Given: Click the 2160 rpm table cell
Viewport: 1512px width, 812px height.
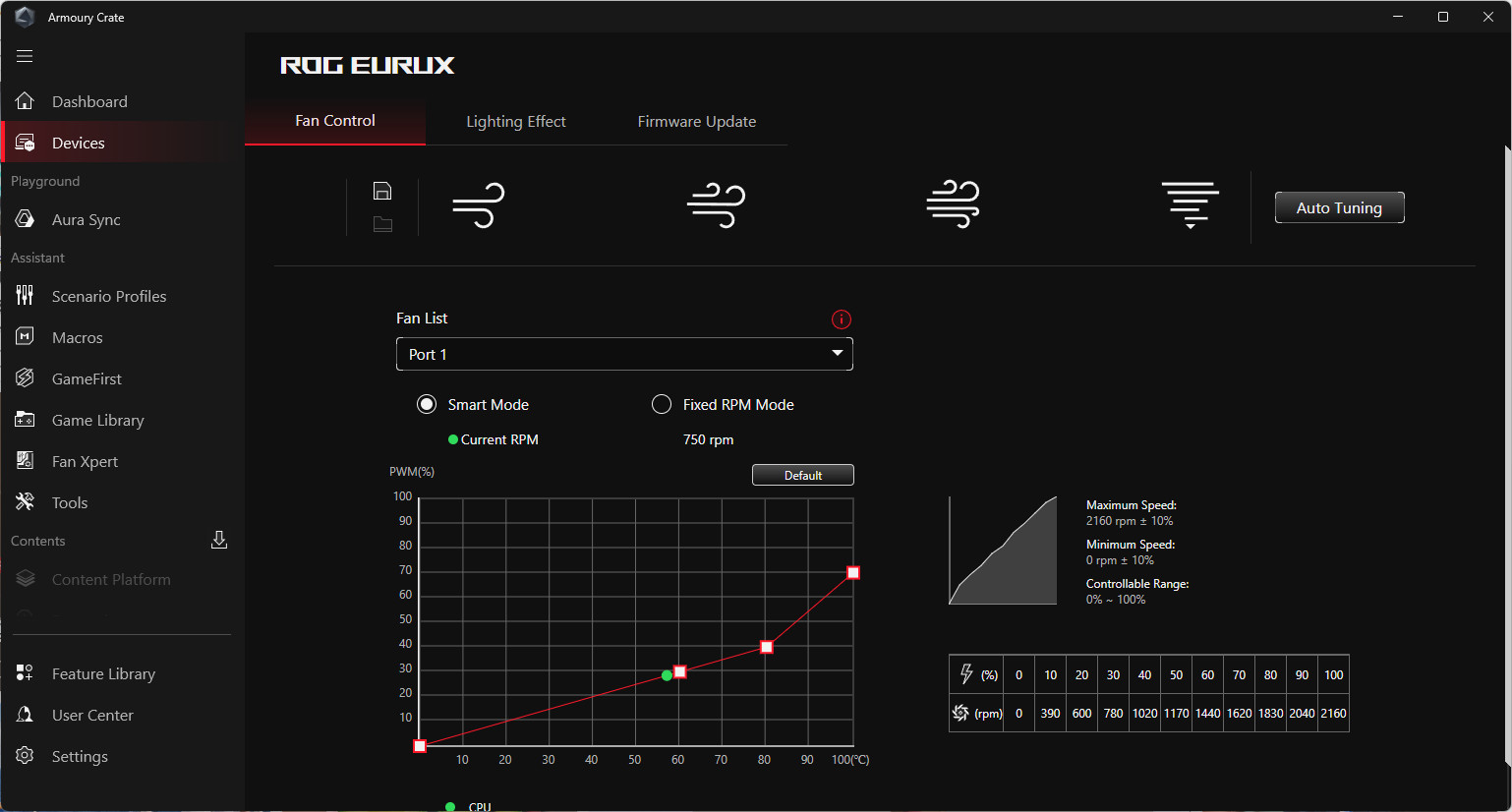Looking at the screenshot, I should pyautogui.click(x=1334, y=714).
